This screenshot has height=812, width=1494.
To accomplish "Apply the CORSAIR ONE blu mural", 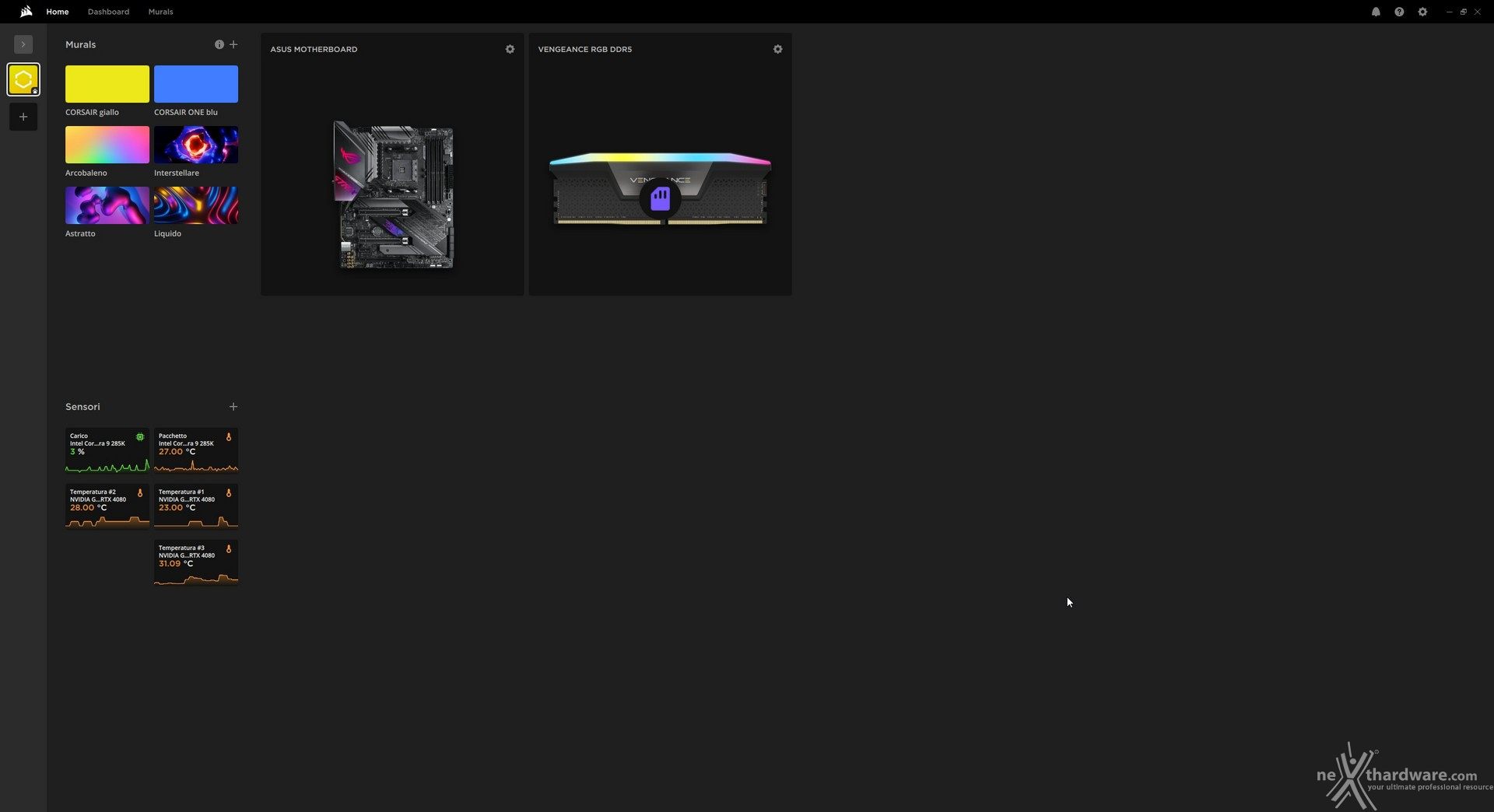I will tap(196, 84).
